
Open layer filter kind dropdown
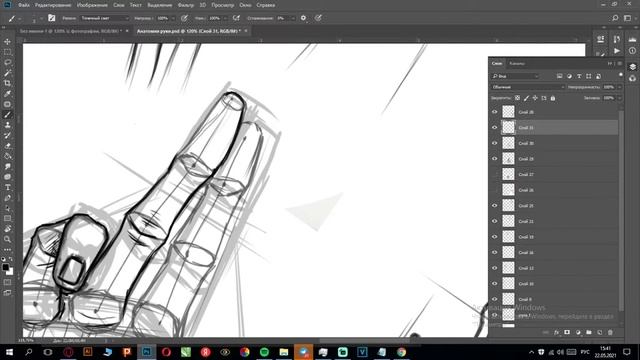point(516,76)
